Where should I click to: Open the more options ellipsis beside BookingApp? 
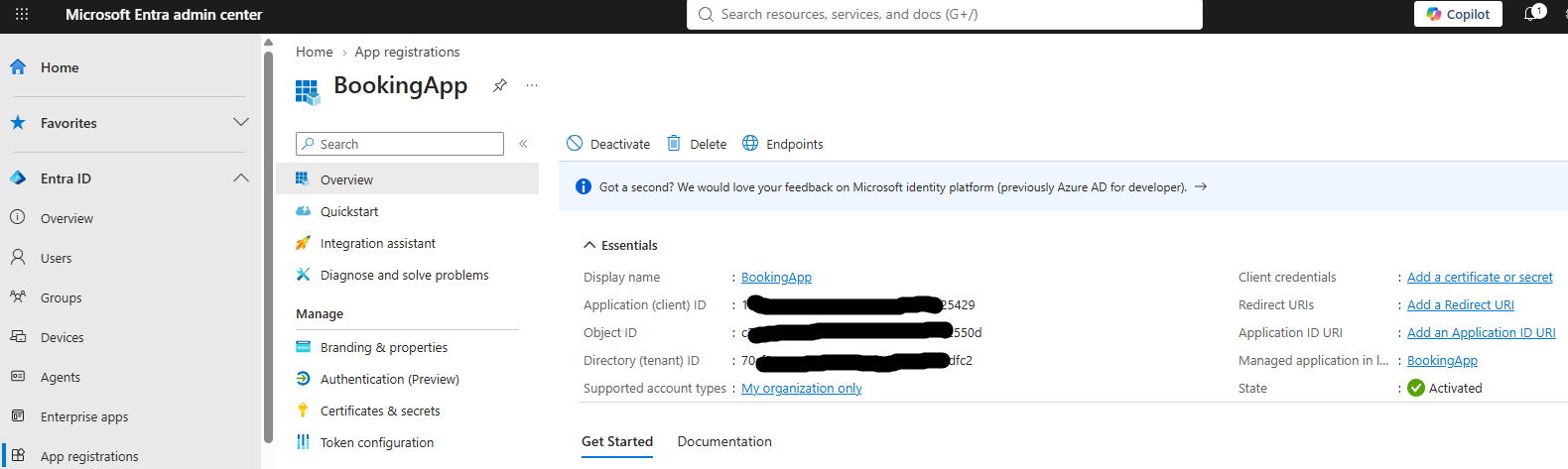tap(532, 85)
